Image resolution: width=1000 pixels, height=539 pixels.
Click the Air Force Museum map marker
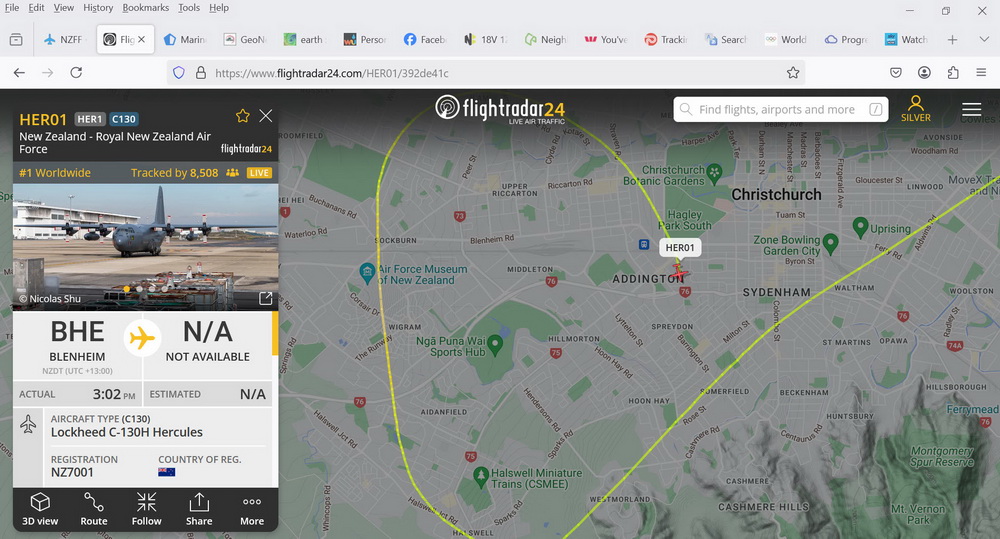point(367,273)
